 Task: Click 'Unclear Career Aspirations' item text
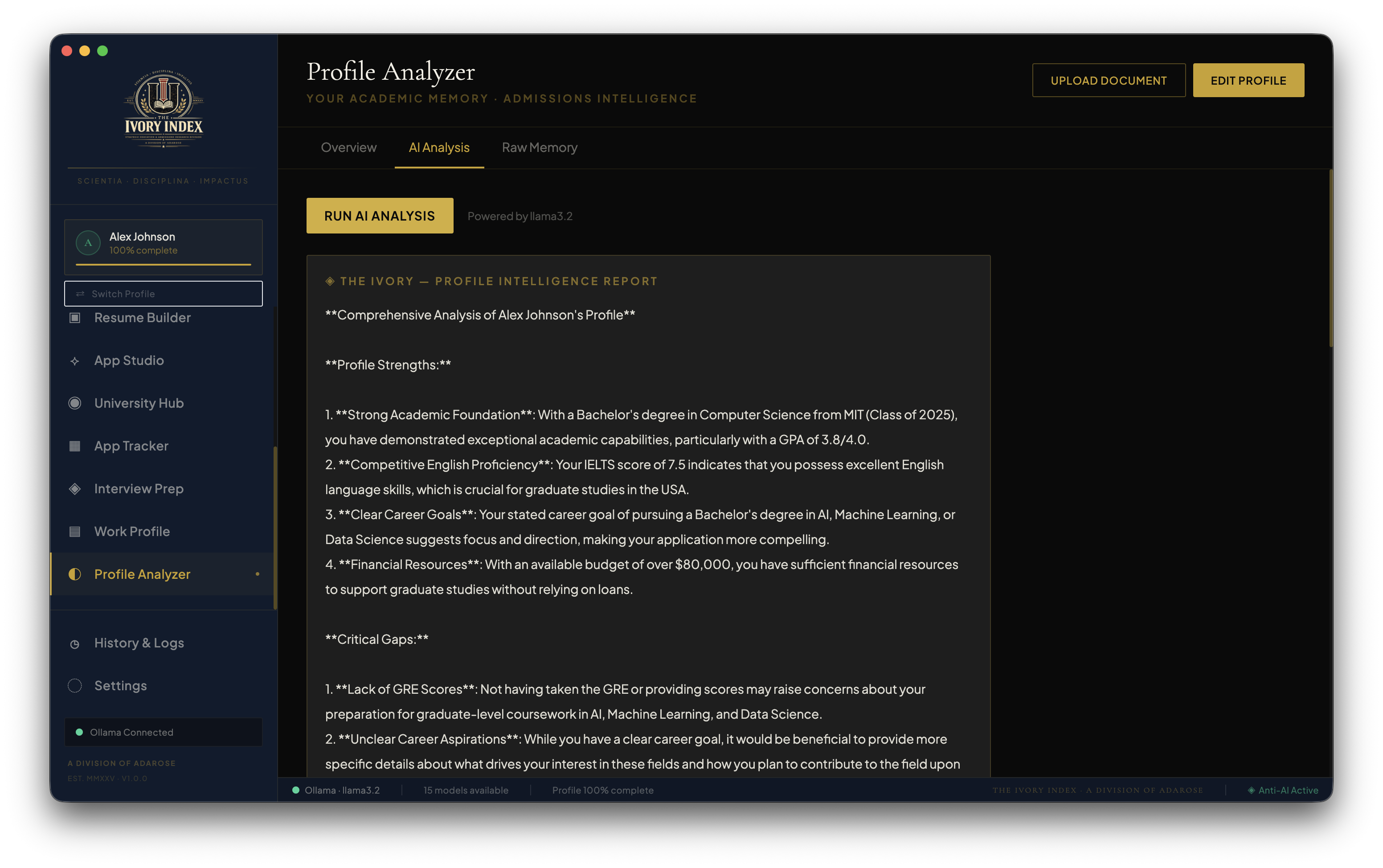tap(428, 739)
